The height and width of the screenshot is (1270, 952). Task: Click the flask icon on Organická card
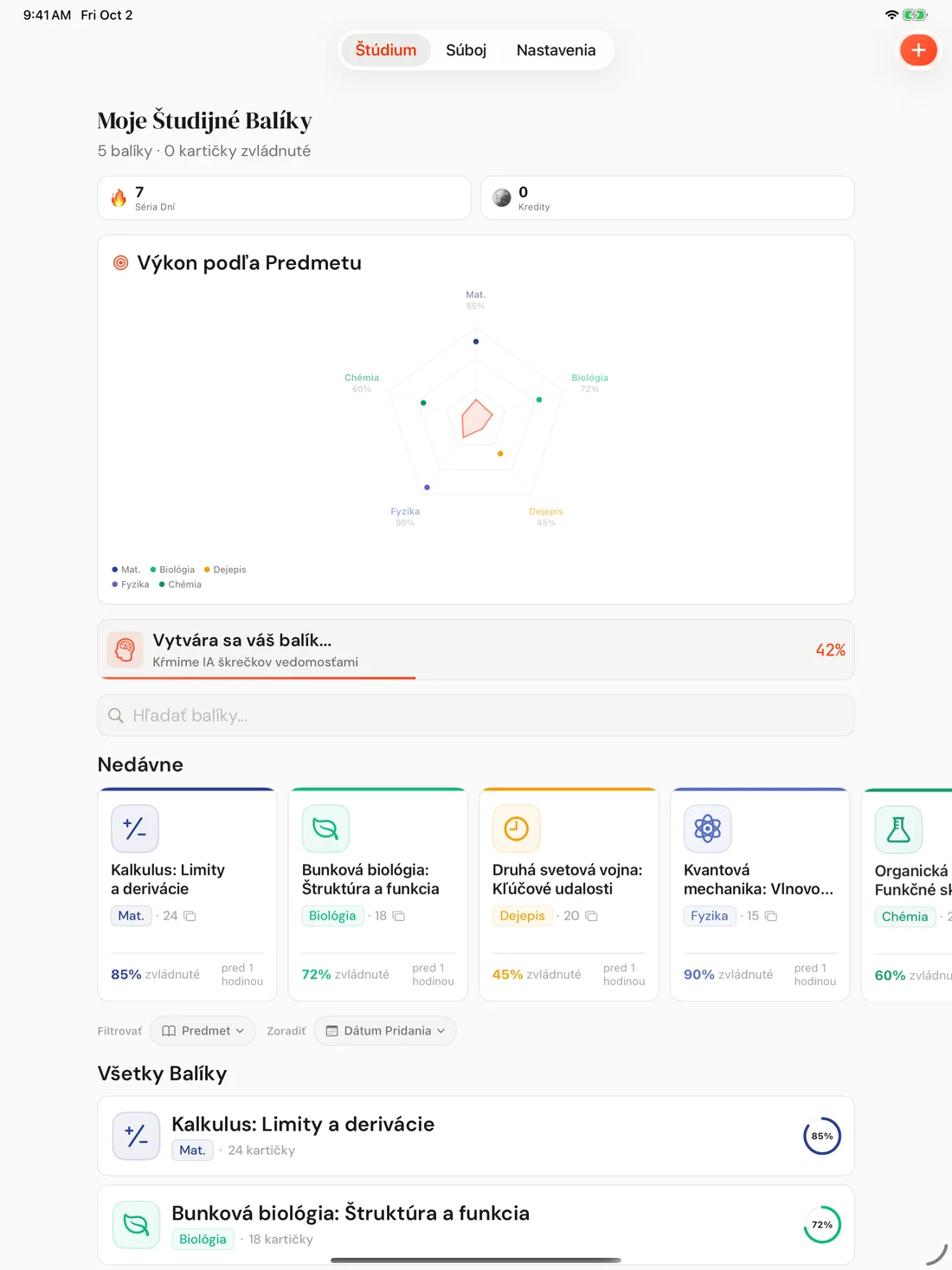(x=898, y=829)
